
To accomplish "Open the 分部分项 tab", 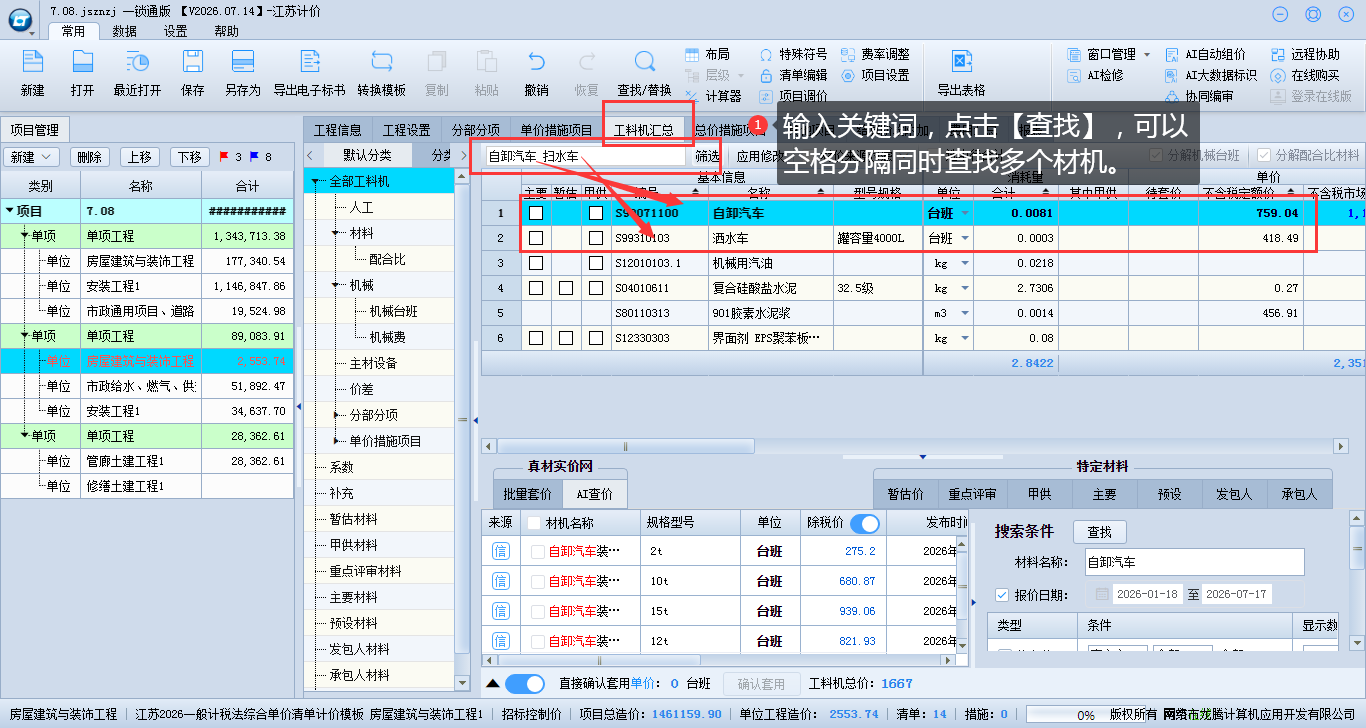I will coord(475,130).
